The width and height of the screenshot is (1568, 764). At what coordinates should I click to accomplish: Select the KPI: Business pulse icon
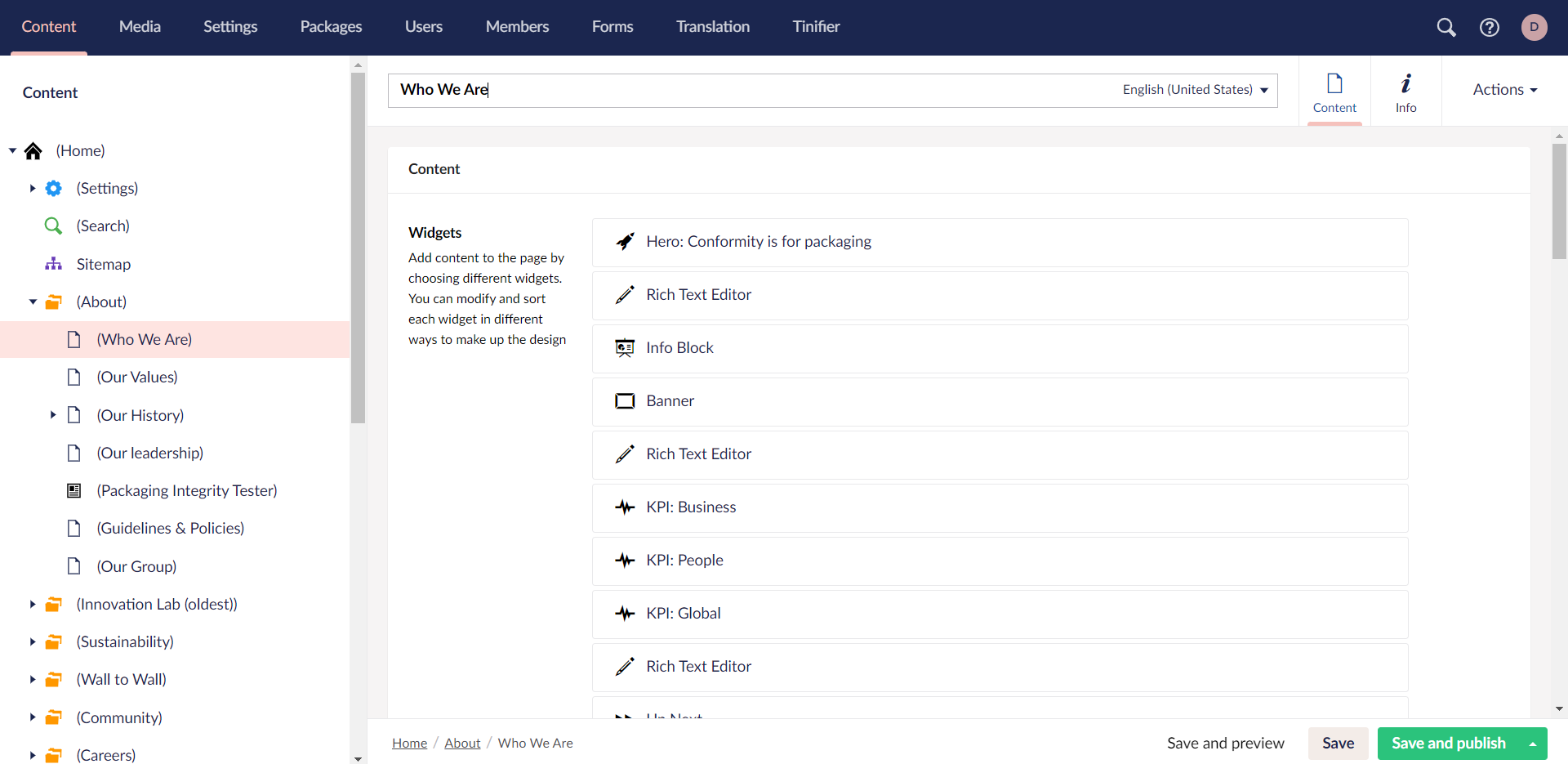[x=625, y=507]
